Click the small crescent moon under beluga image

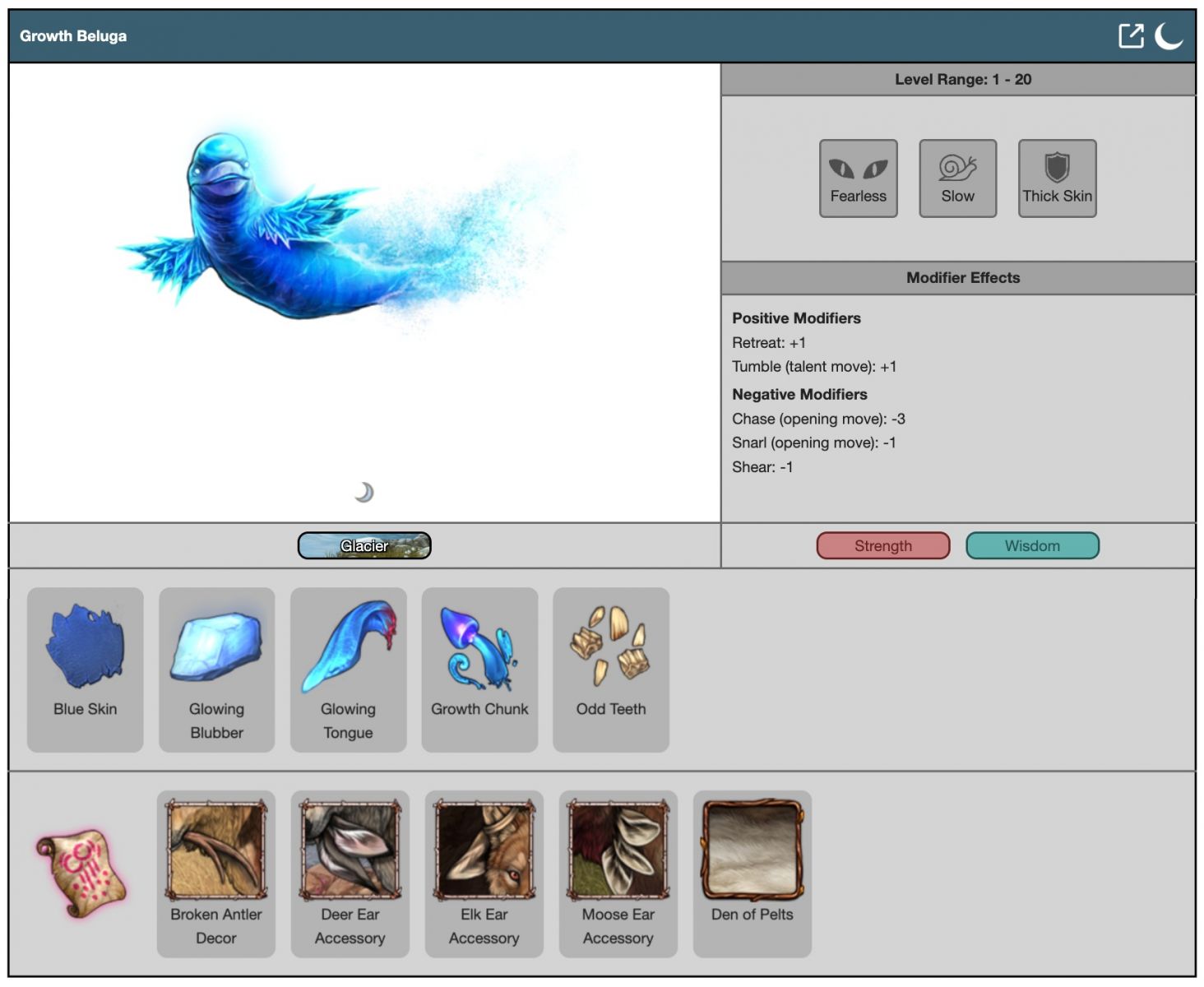[x=364, y=492]
